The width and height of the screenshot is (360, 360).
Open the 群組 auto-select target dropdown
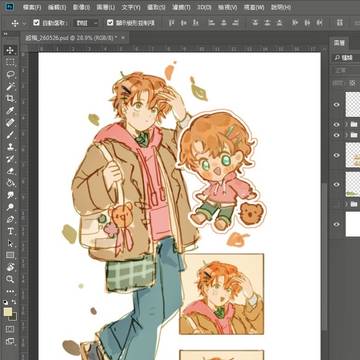(86, 23)
